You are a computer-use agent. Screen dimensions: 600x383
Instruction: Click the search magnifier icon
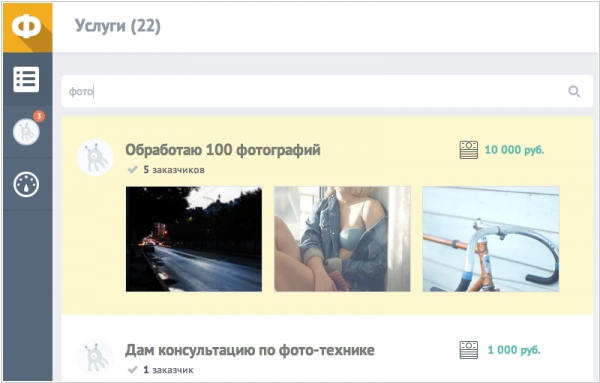[x=574, y=91]
